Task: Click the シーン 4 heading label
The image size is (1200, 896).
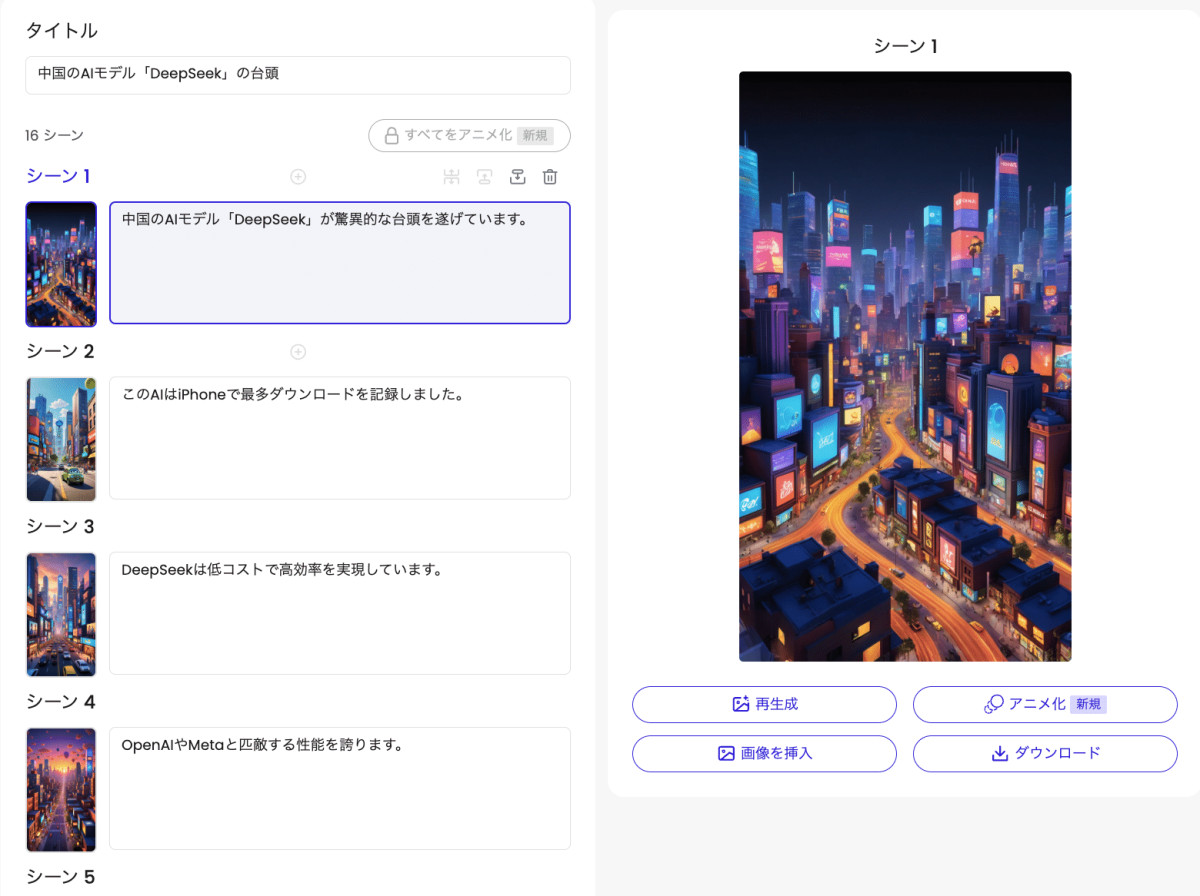Action: (x=60, y=701)
